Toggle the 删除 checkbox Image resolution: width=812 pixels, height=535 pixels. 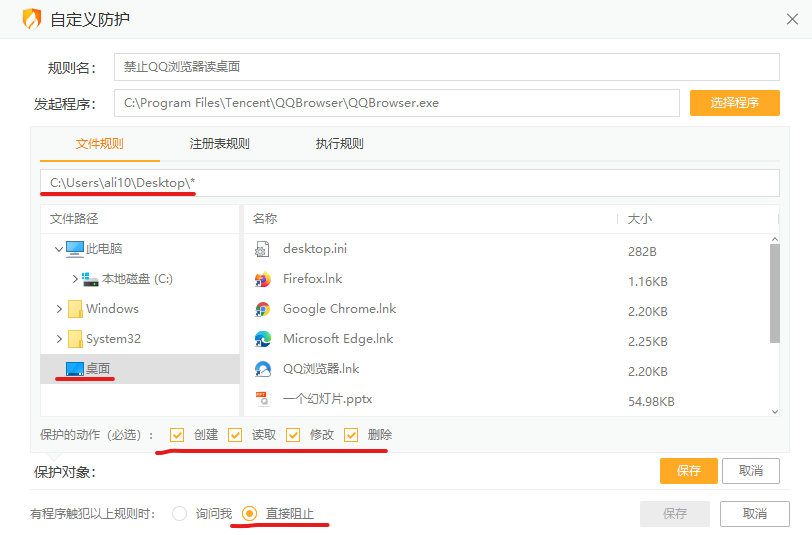click(351, 435)
